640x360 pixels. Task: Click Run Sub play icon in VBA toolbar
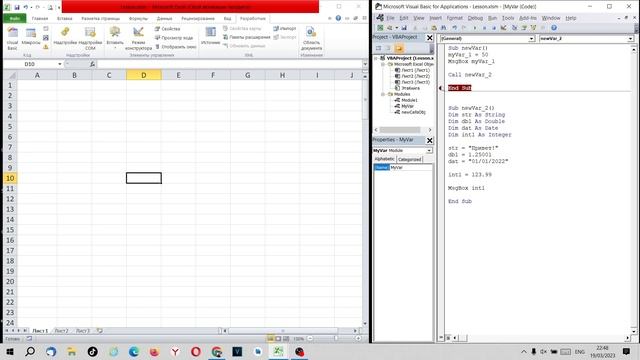[474, 28]
